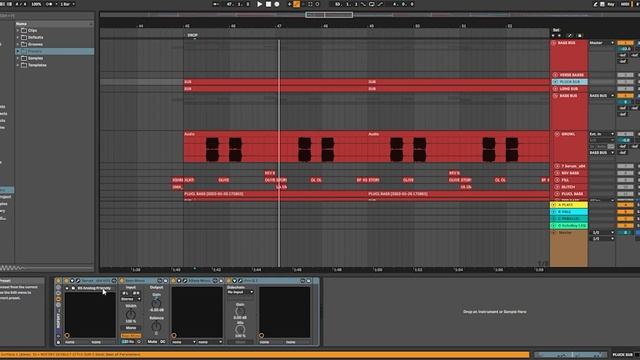
Task: Open the GROWL Ext. In input dropdown
Action: coord(602,134)
